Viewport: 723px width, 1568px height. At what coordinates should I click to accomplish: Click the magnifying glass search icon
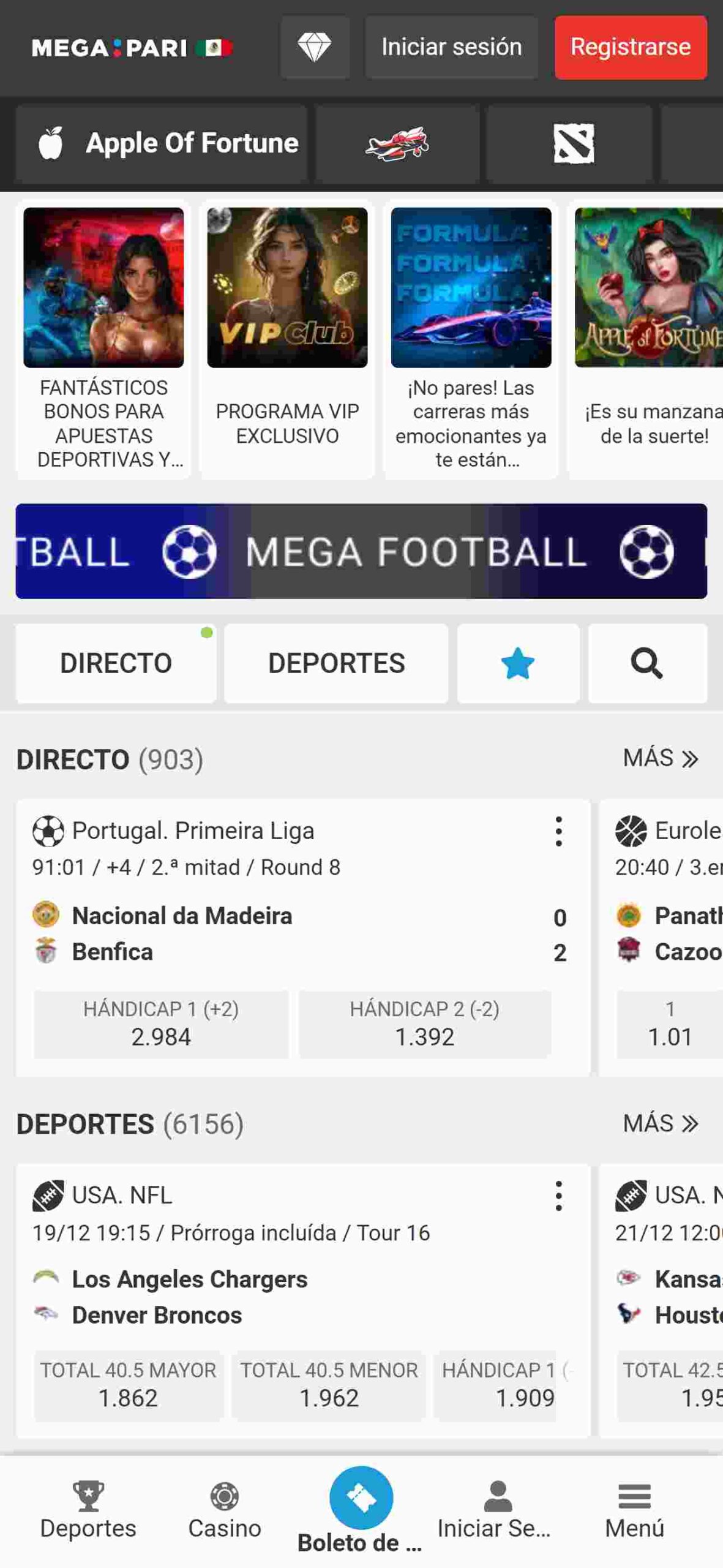click(x=646, y=663)
